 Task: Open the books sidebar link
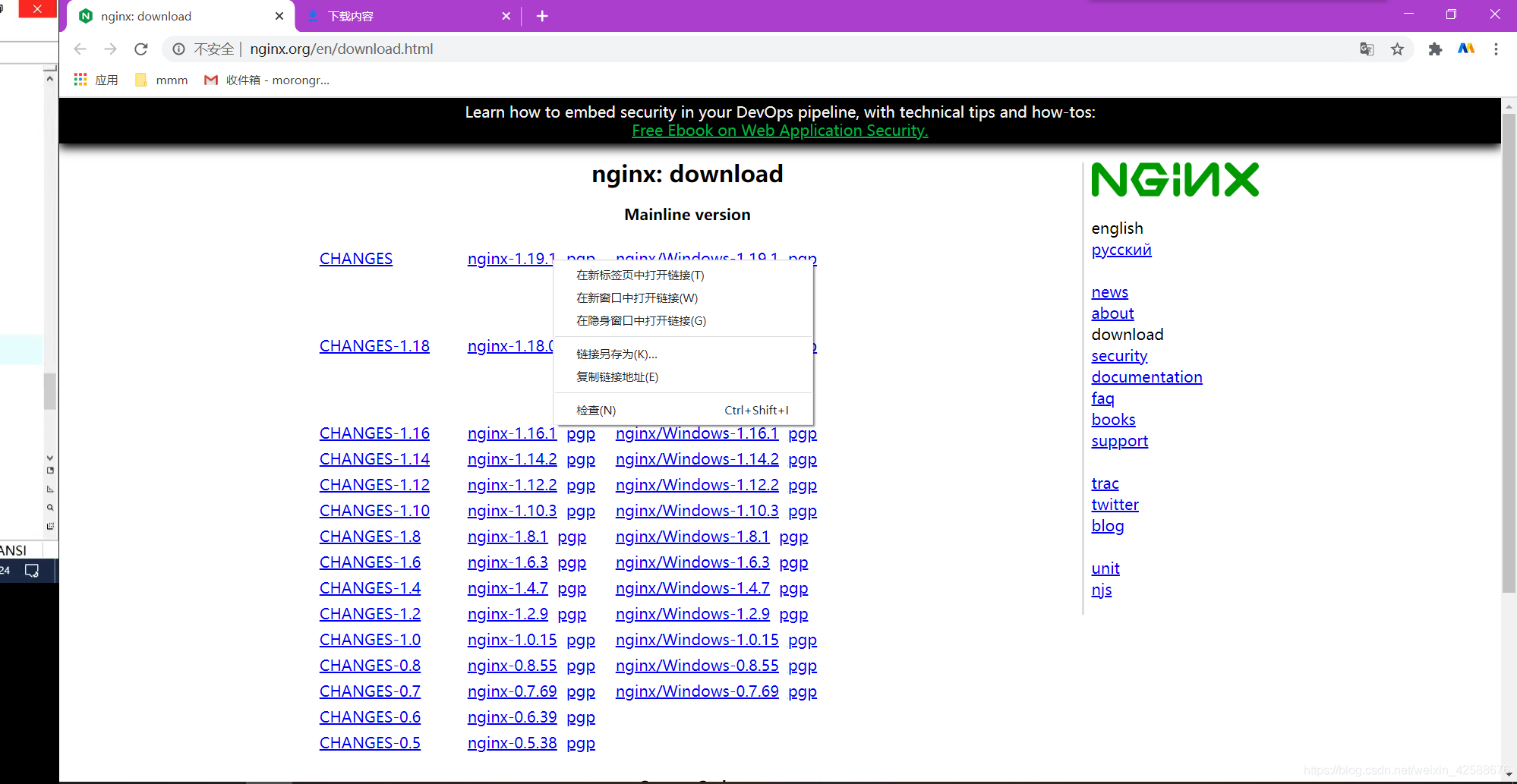click(x=1113, y=420)
